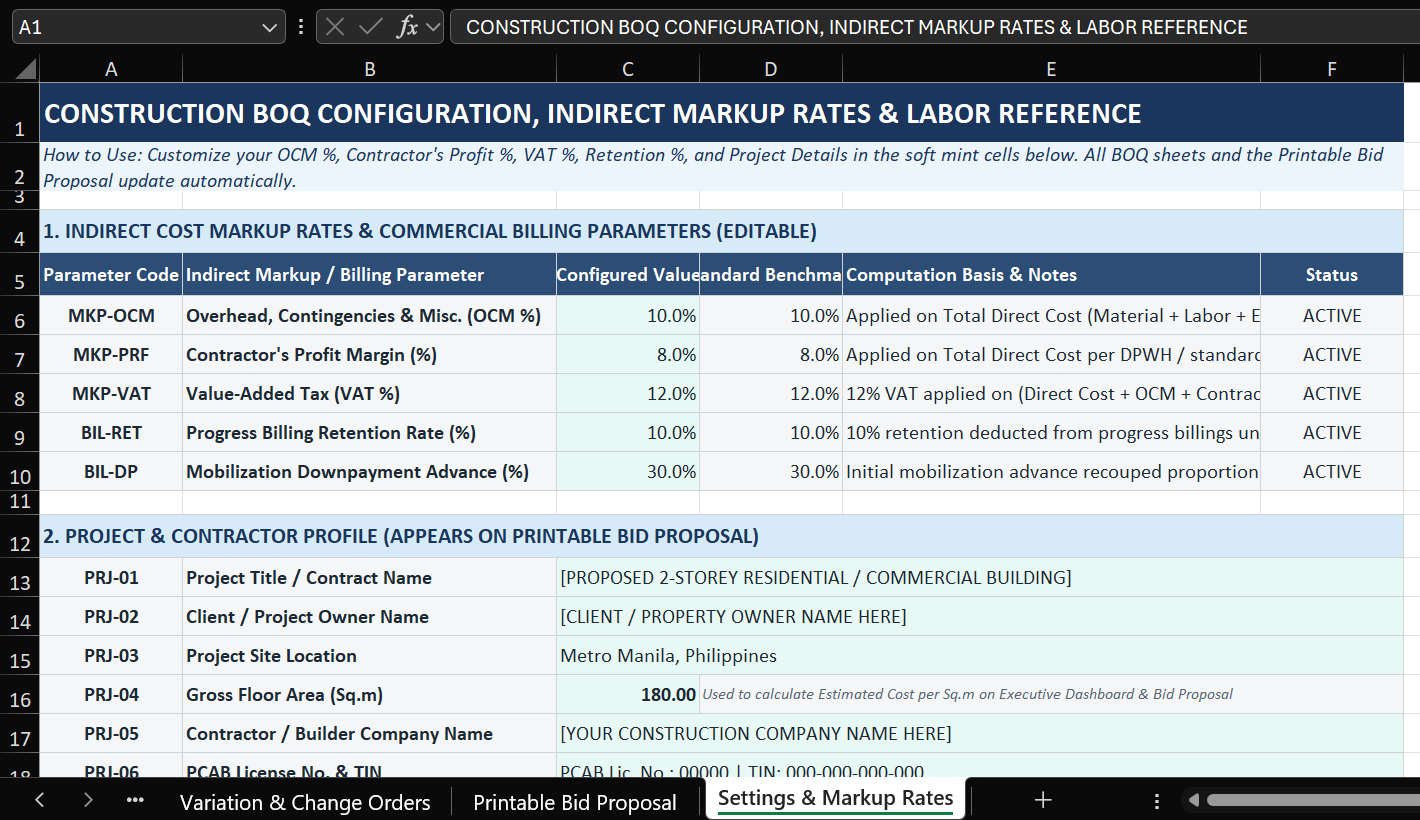Select the Computation Basis & Notes header cell
Viewport: 1420px width, 820px height.
click(1051, 275)
